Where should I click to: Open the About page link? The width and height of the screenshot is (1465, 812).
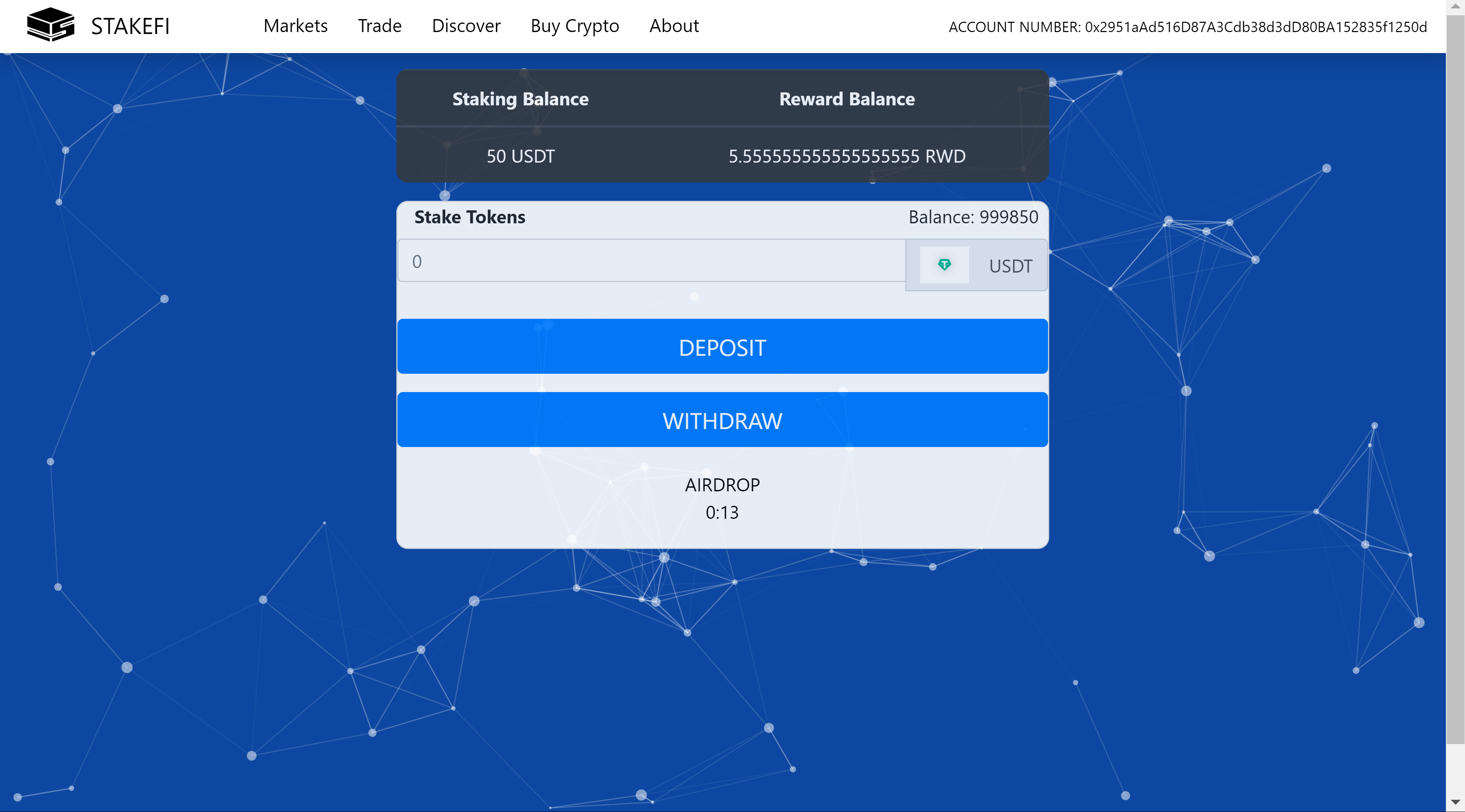(x=674, y=26)
